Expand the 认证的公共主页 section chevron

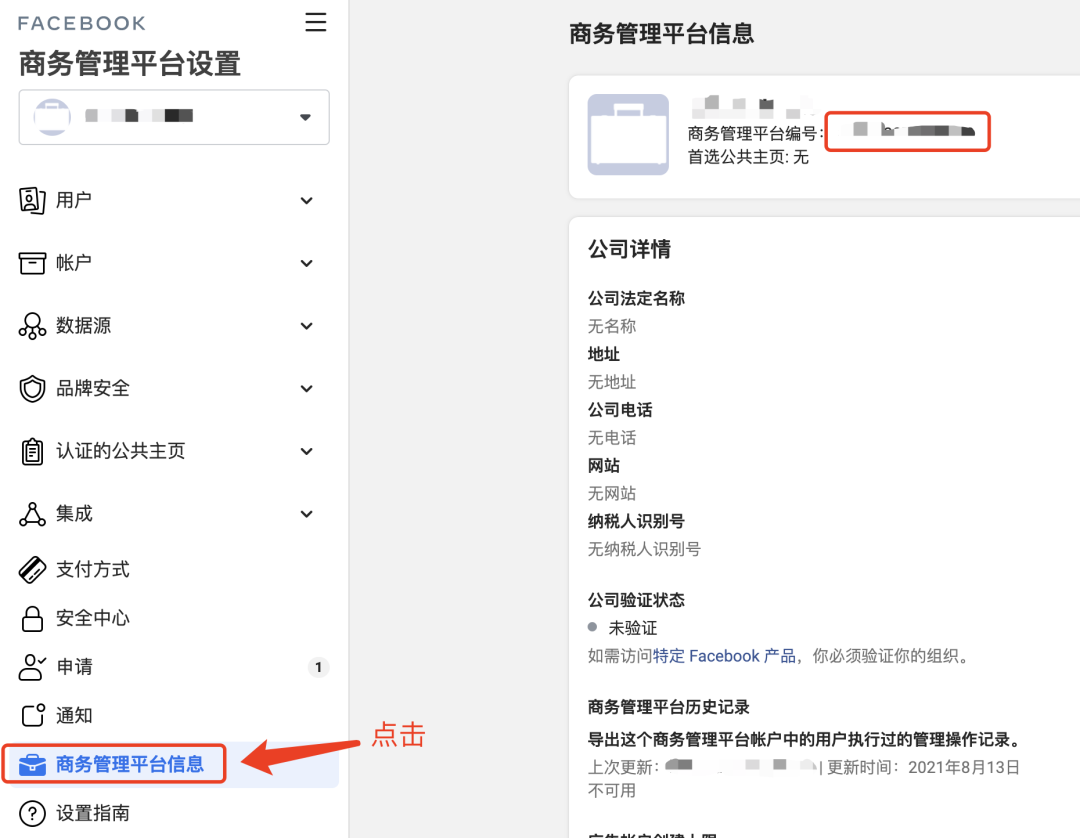point(307,451)
